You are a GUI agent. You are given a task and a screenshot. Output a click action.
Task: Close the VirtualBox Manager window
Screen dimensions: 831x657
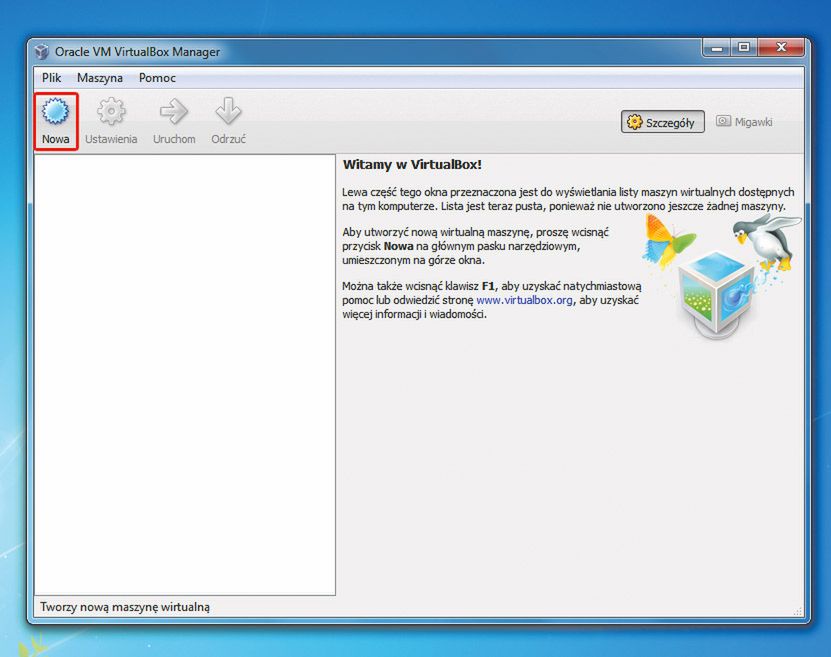tap(781, 48)
